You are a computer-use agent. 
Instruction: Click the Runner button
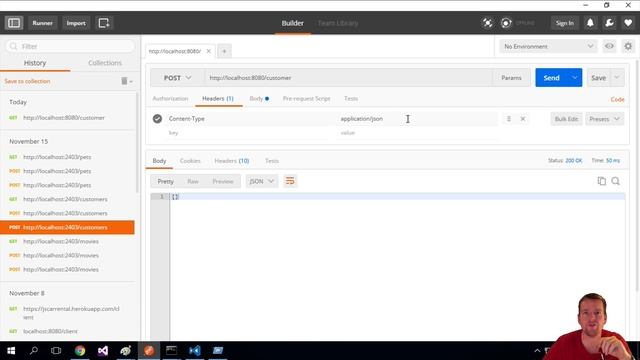[42, 23]
